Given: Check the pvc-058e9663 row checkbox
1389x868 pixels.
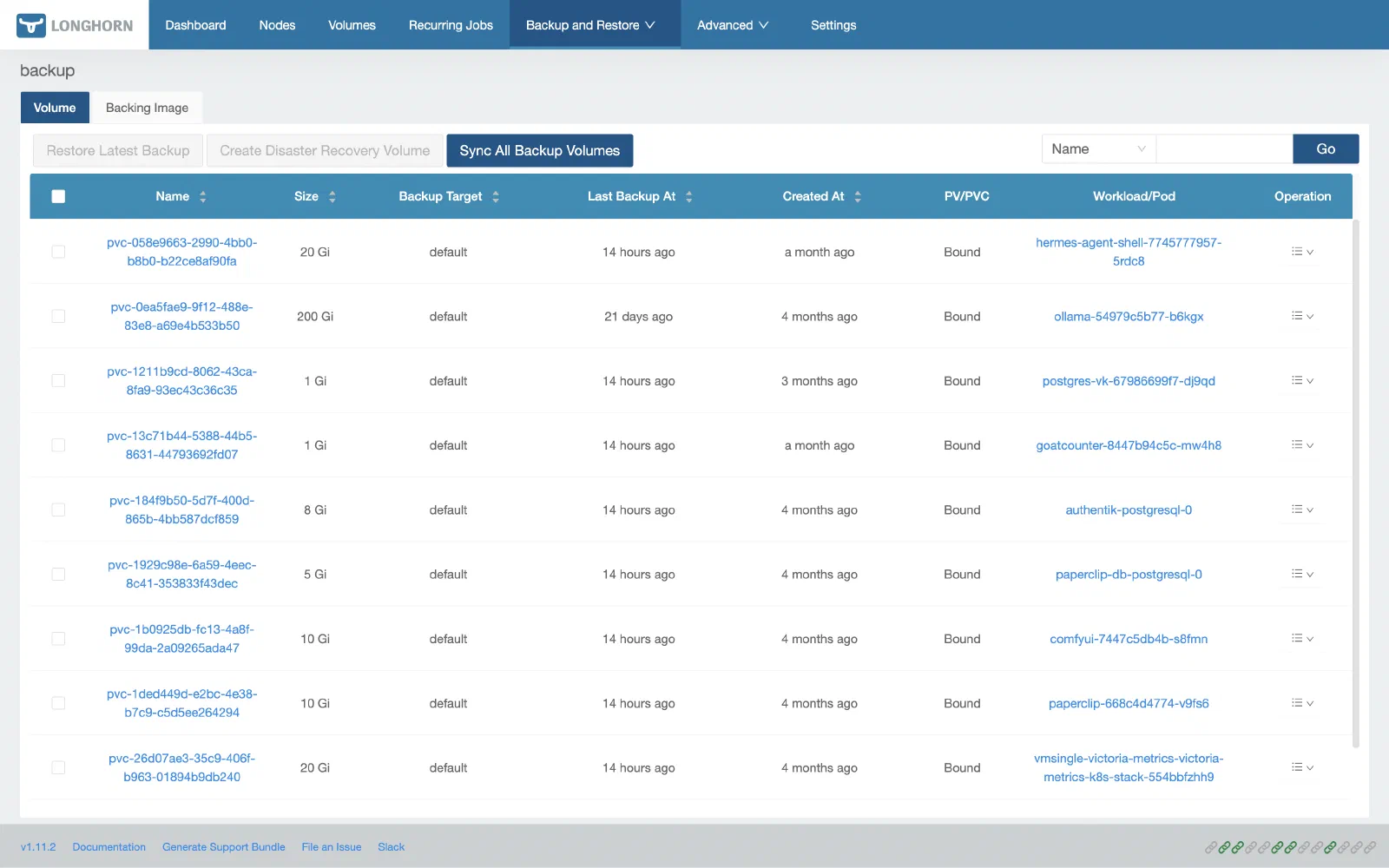Looking at the screenshot, I should point(58,252).
